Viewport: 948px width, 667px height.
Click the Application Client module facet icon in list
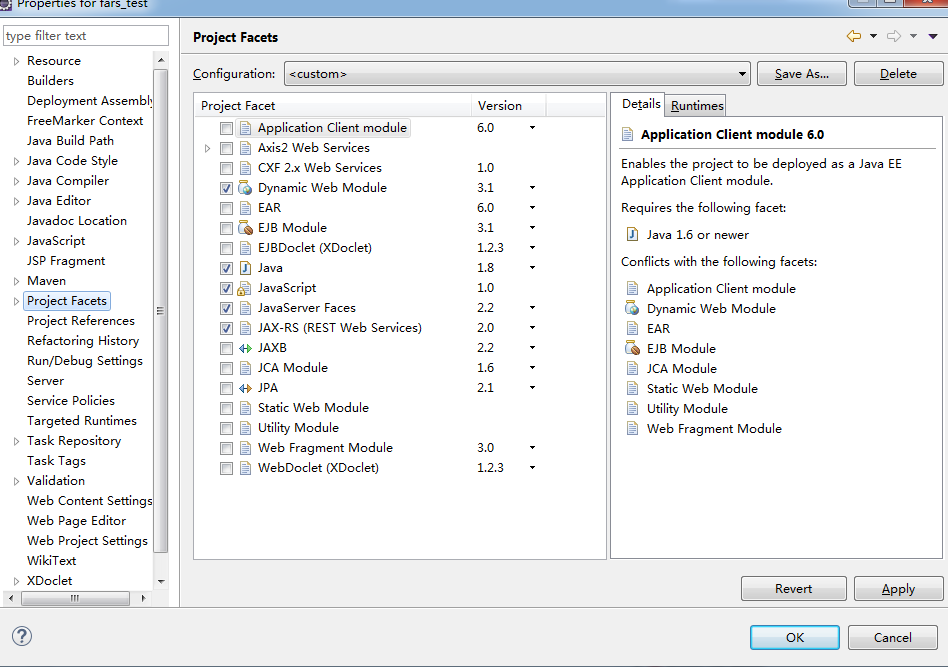(x=245, y=128)
